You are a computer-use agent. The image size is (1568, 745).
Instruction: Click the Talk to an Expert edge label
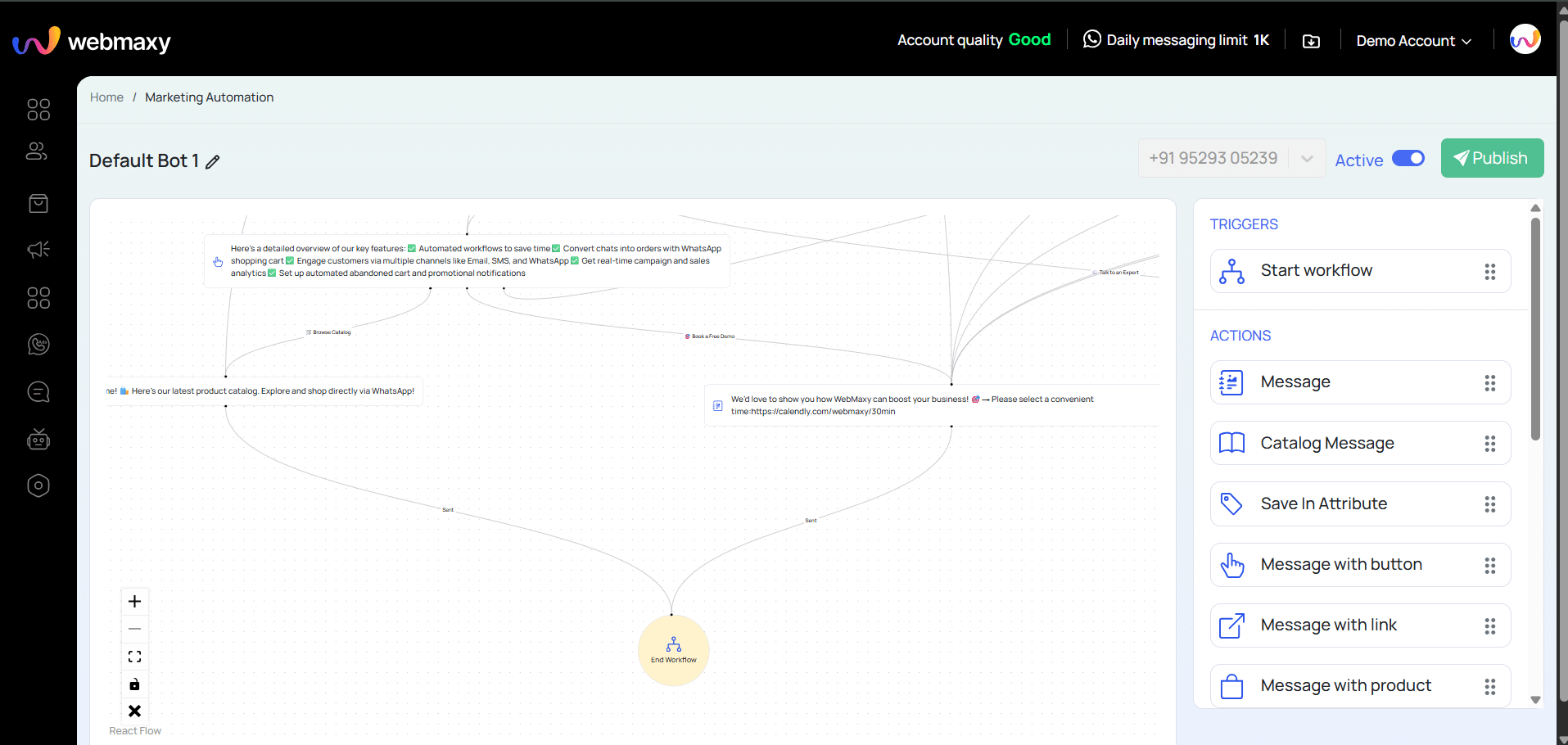pyautogui.click(x=1116, y=273)
